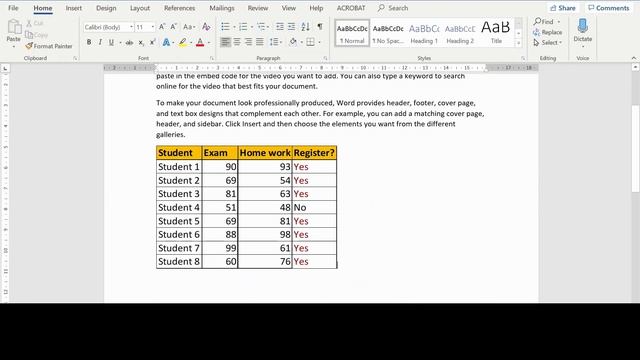This screenshot has width=640, height=360.
Task: Apply shading paint bucket
Action: click(x=293, y=42)
